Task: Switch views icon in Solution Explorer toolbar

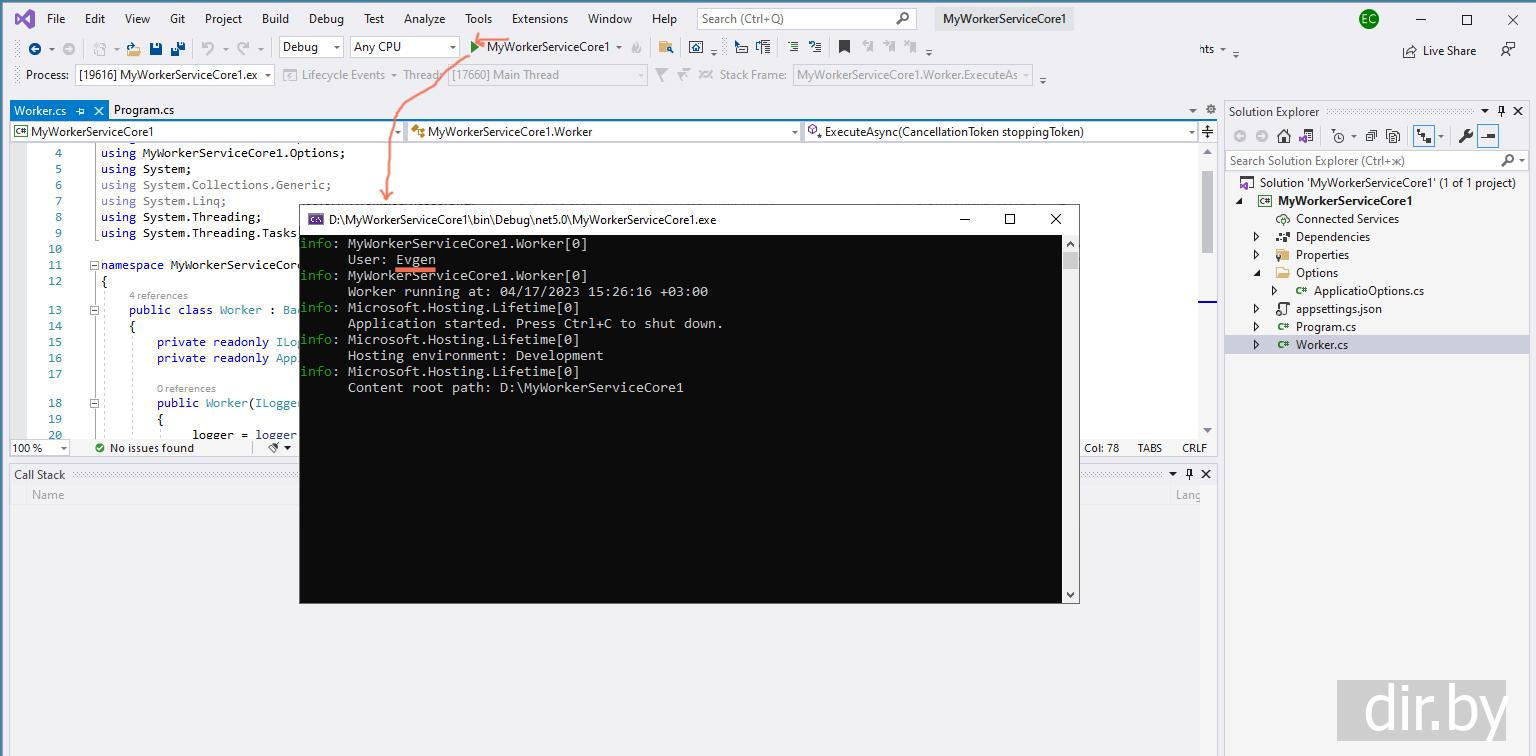Action: point(1308,136)
